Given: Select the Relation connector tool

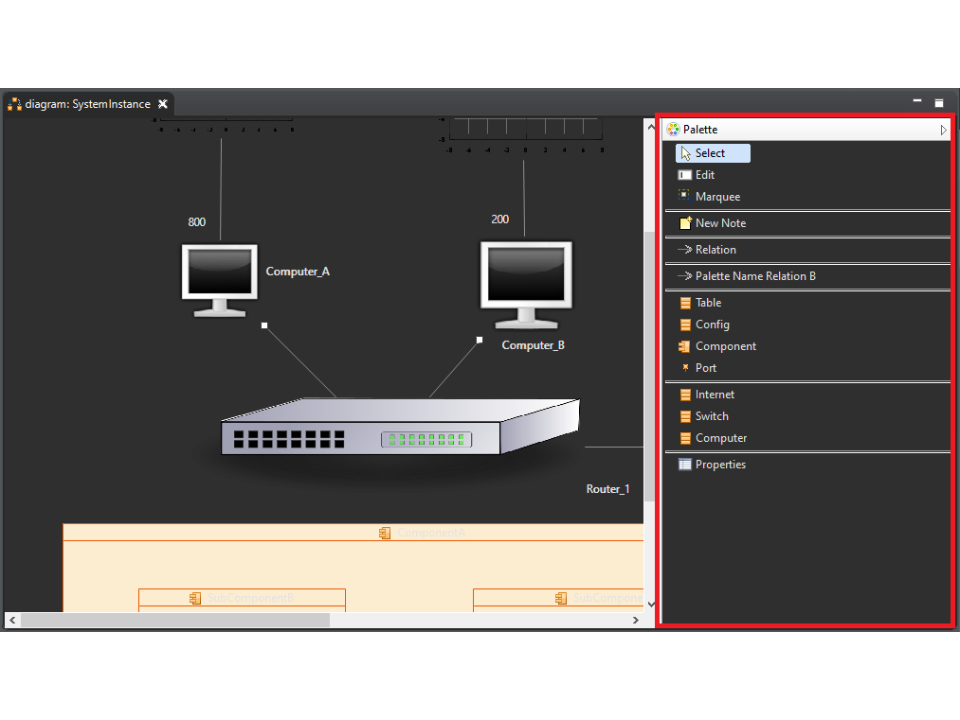Looking at the screenshot, I should (715, 250).
